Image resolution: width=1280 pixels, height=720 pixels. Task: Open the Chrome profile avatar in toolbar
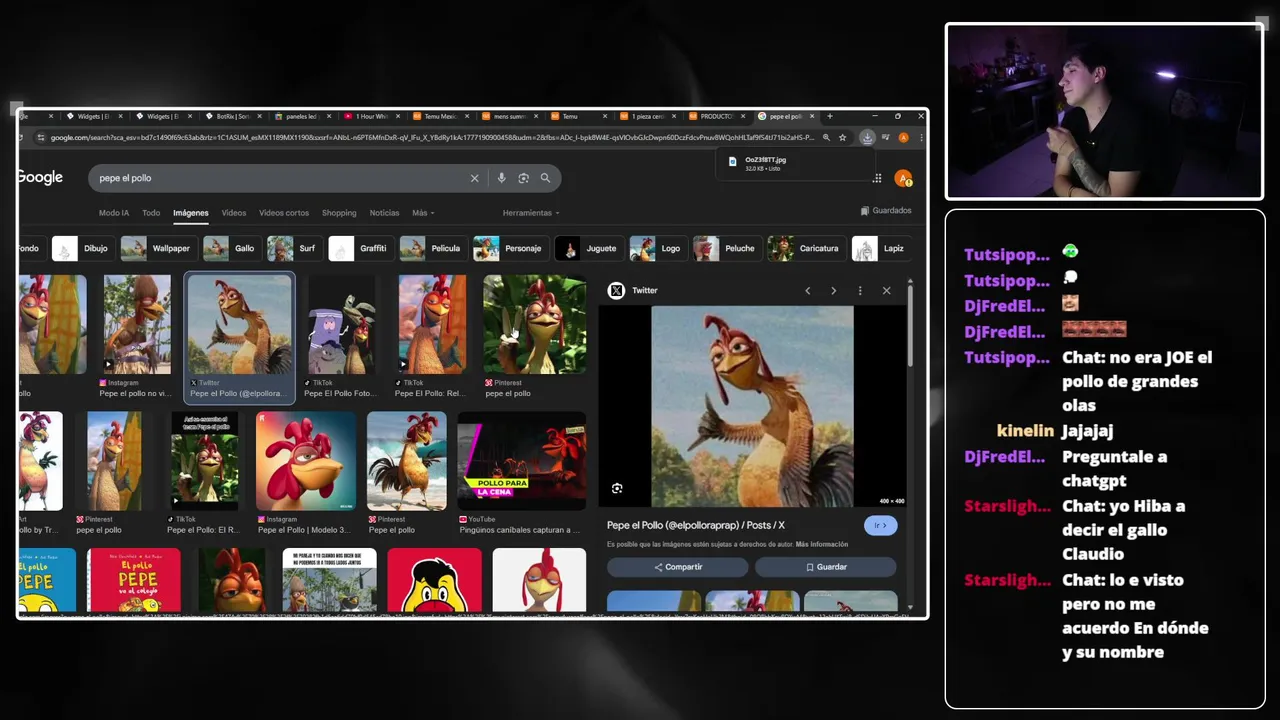(903, 138)
